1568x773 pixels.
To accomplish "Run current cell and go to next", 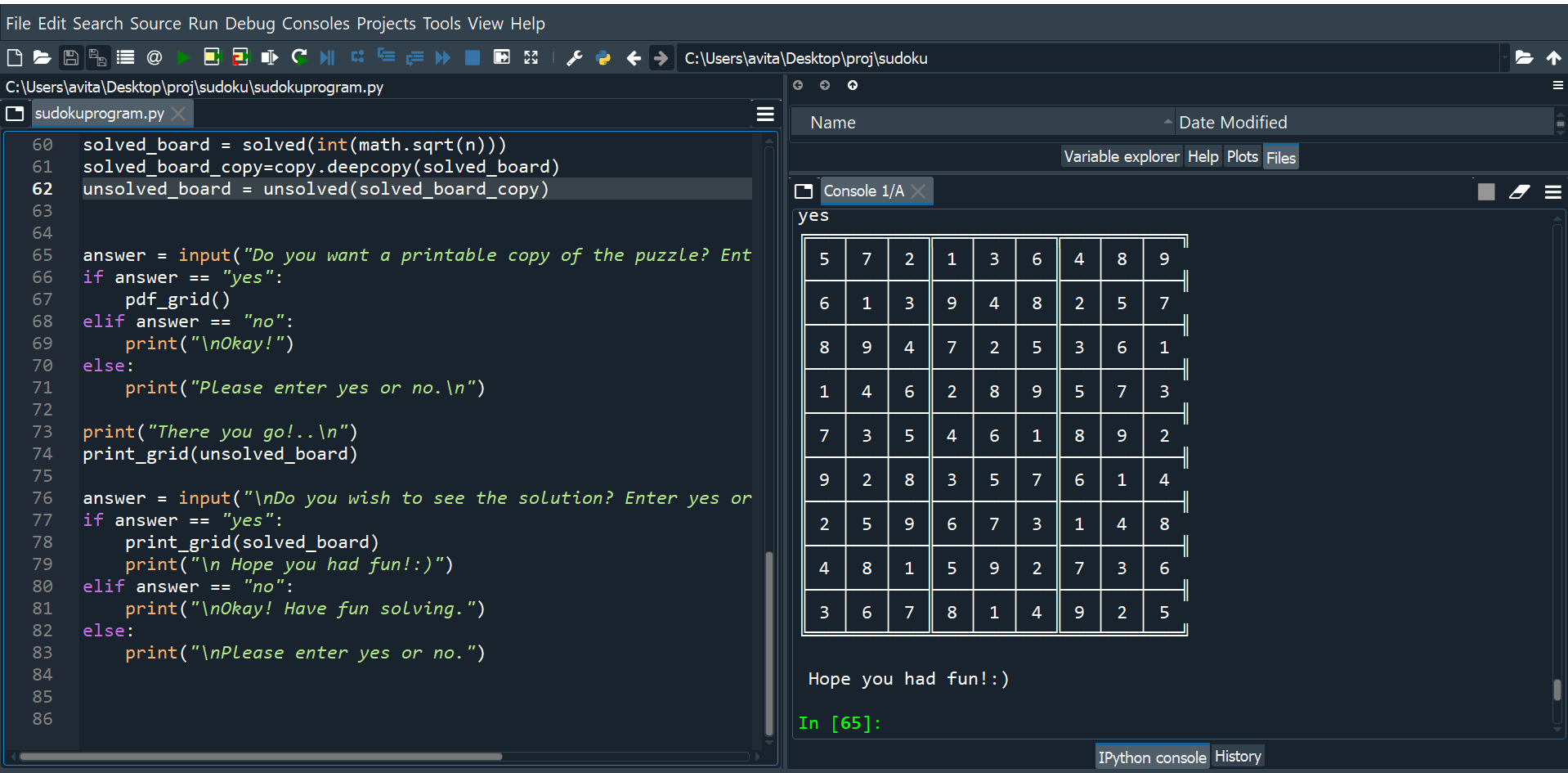I will pos(240,57).
